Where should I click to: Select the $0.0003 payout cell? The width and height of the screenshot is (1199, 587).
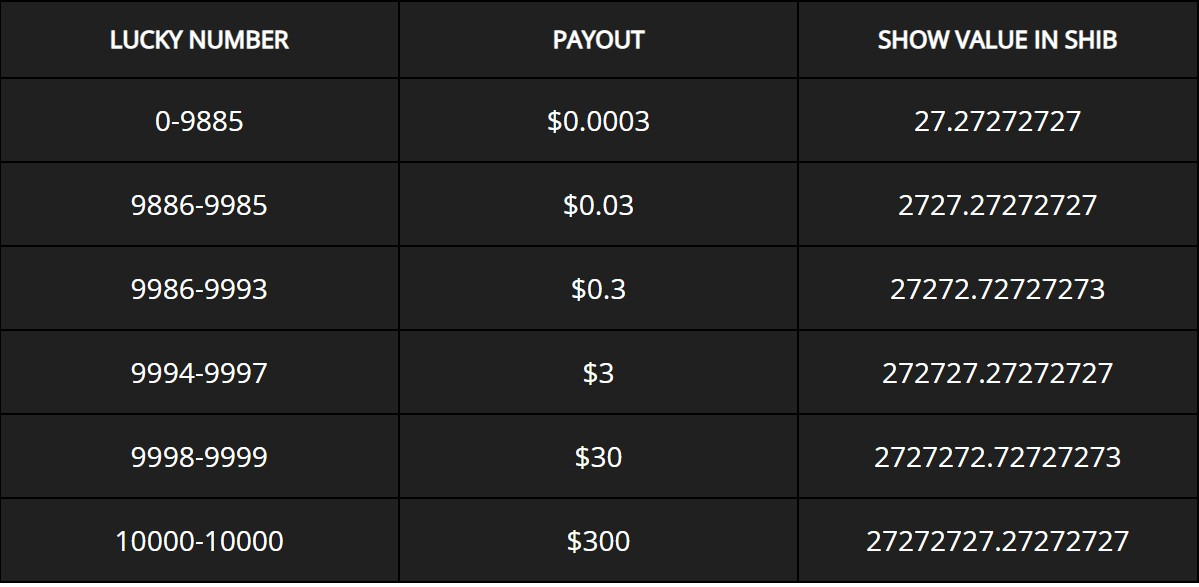tap(598, 121)
